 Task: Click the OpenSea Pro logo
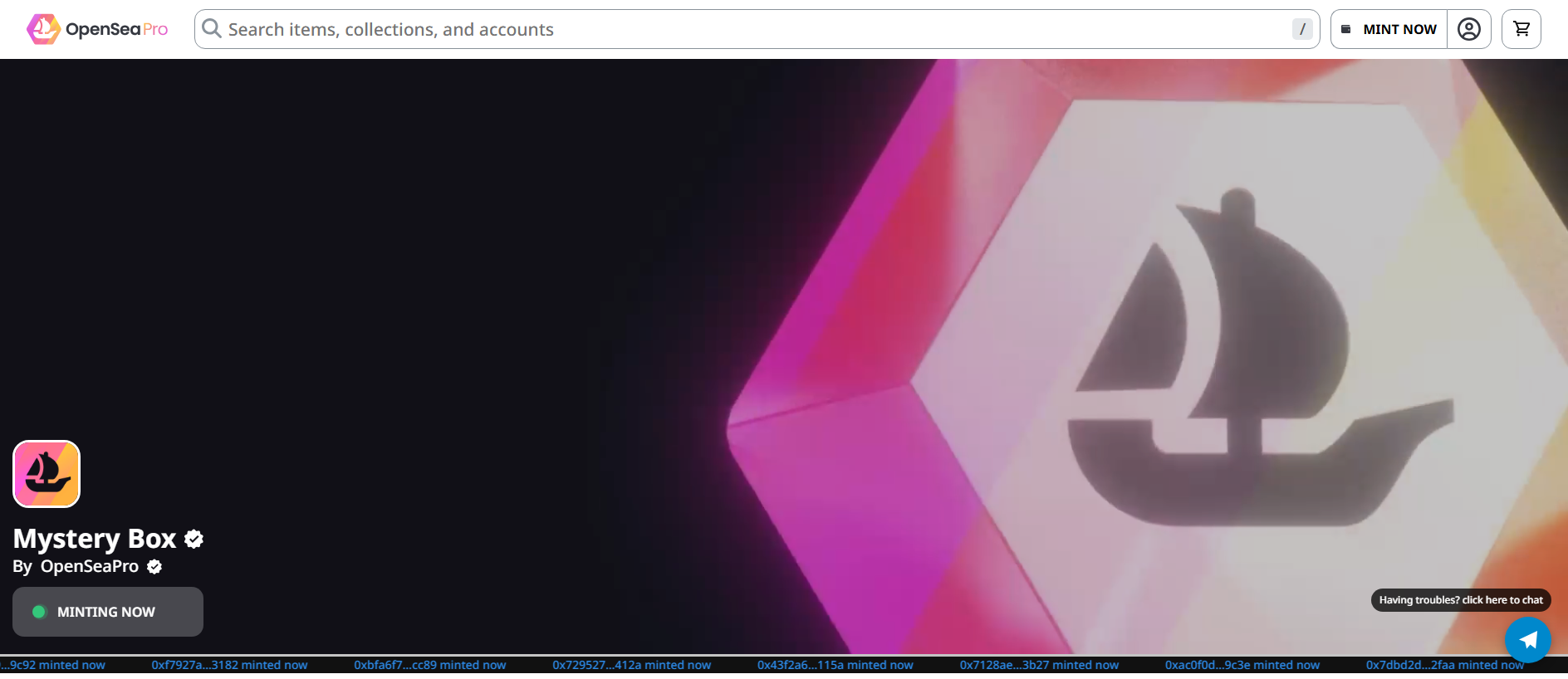(97, 29)
